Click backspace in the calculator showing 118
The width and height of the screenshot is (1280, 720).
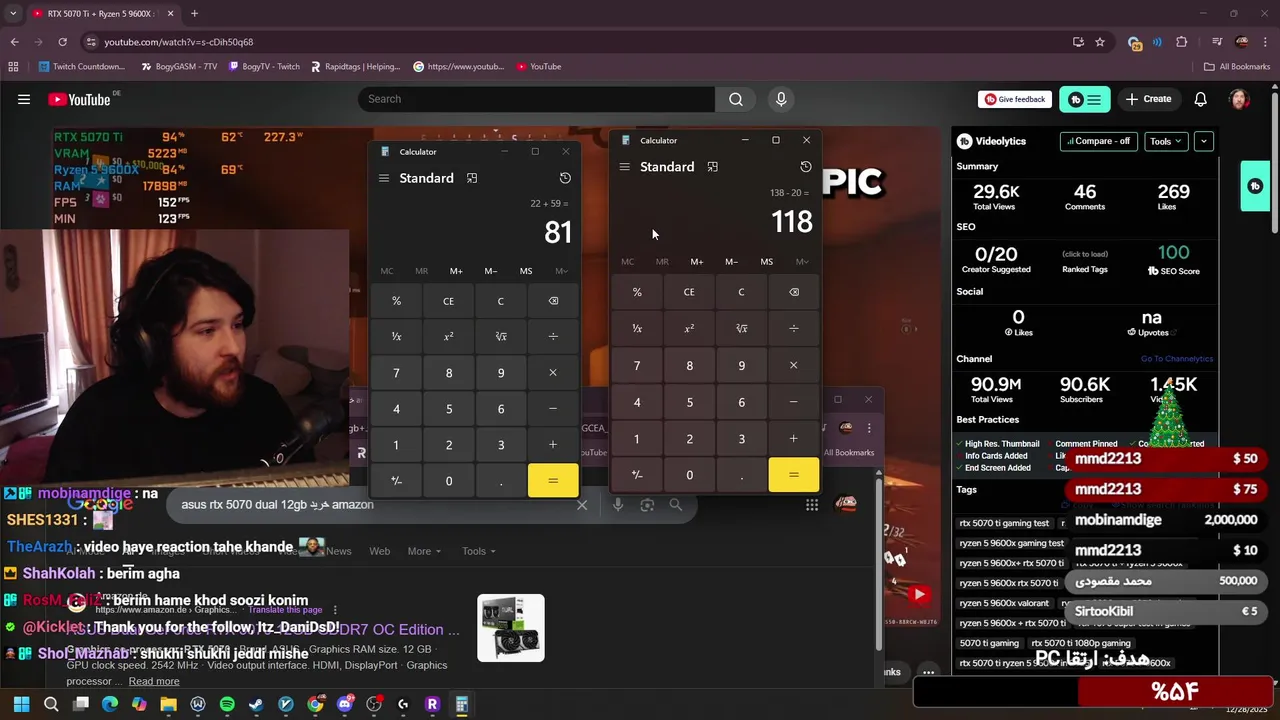tap(794, 292)
